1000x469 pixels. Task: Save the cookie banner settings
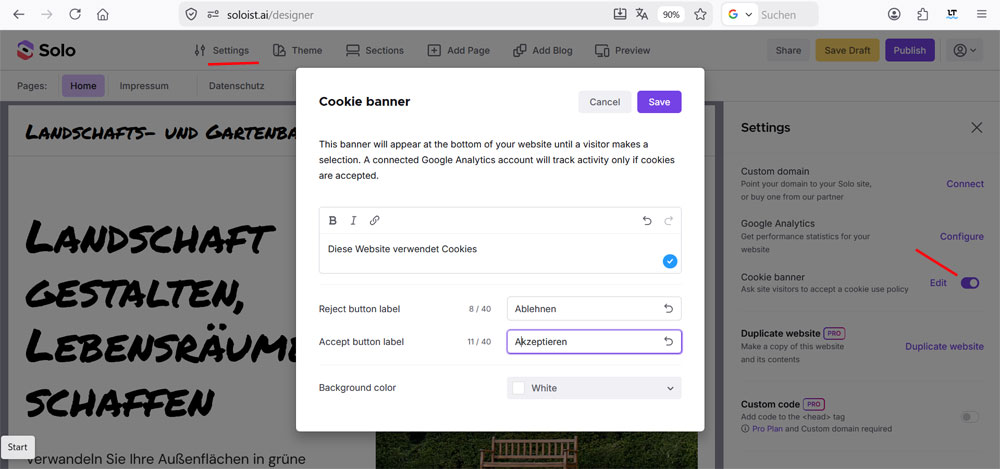(x=659, y=102)
